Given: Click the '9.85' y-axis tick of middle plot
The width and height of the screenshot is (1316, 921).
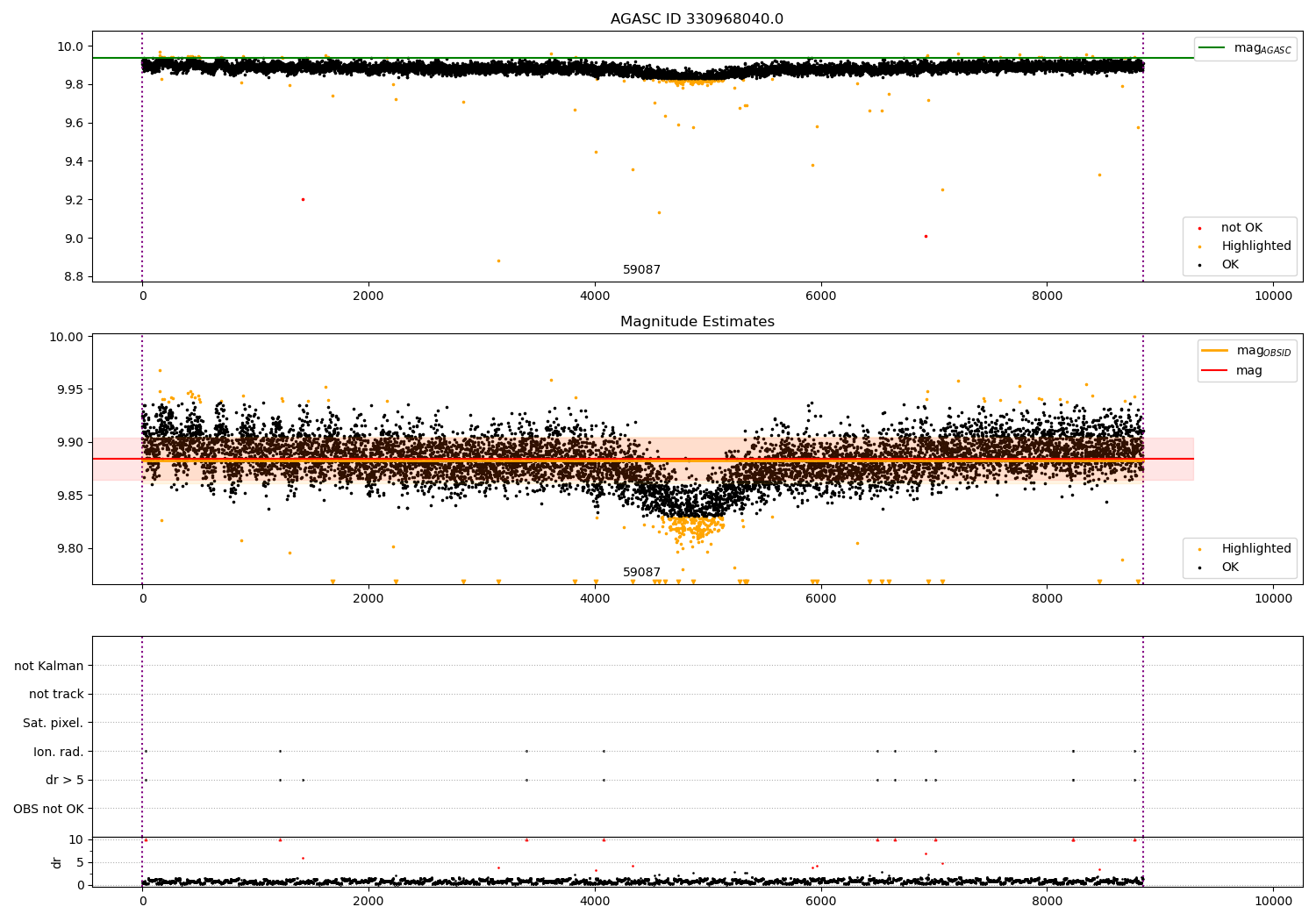Looking at the screenshot, I should 70,496.
